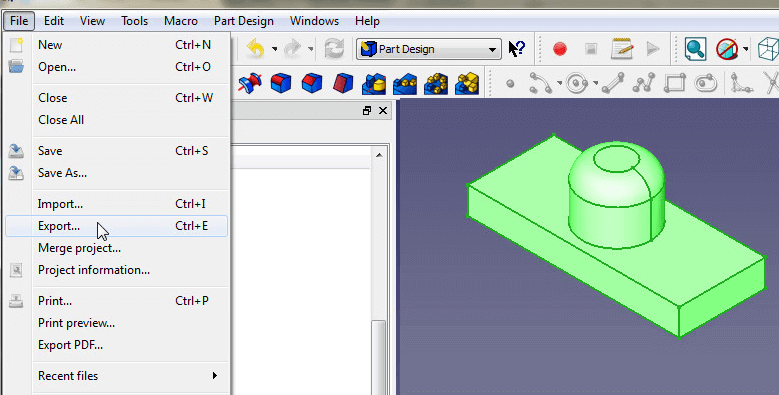
Task: Select the Groove revolve tool icon
Action: point(250,83)
